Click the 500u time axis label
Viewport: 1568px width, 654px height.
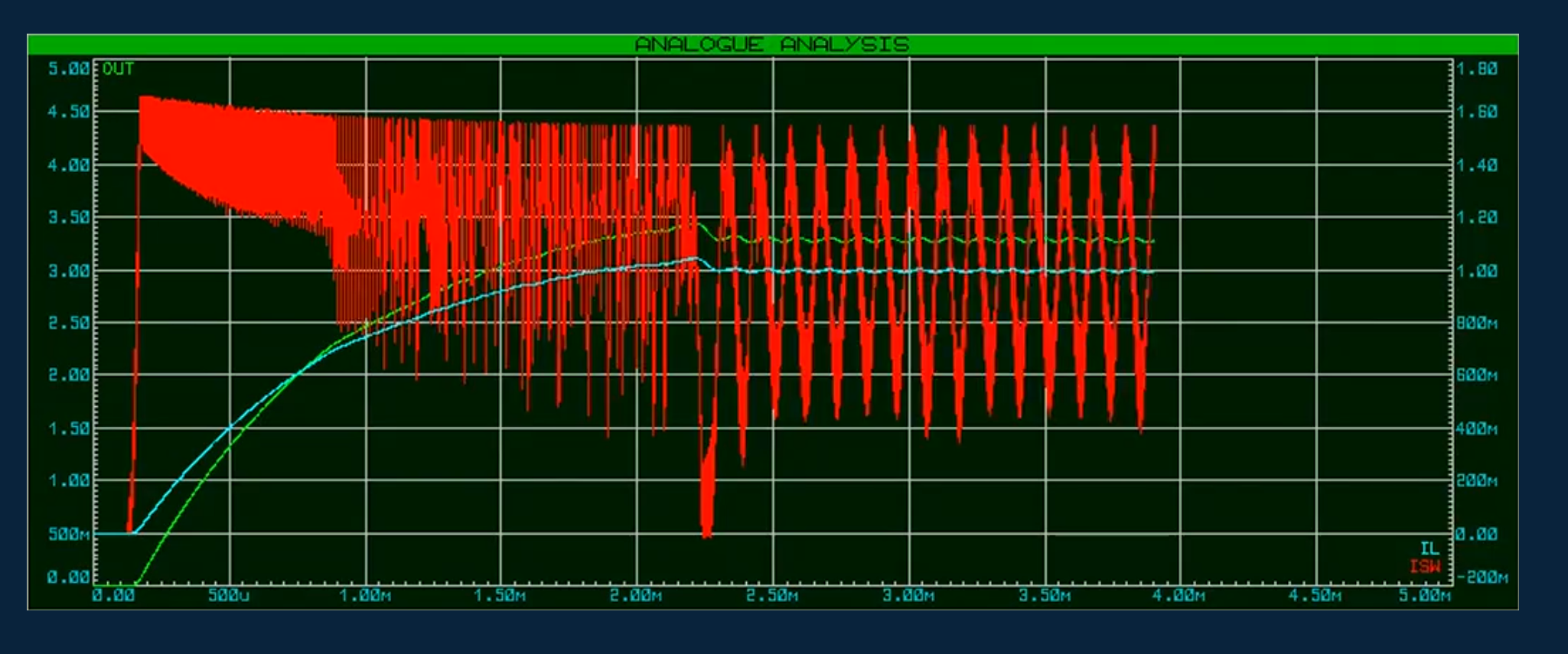click(x=229, y=595)
